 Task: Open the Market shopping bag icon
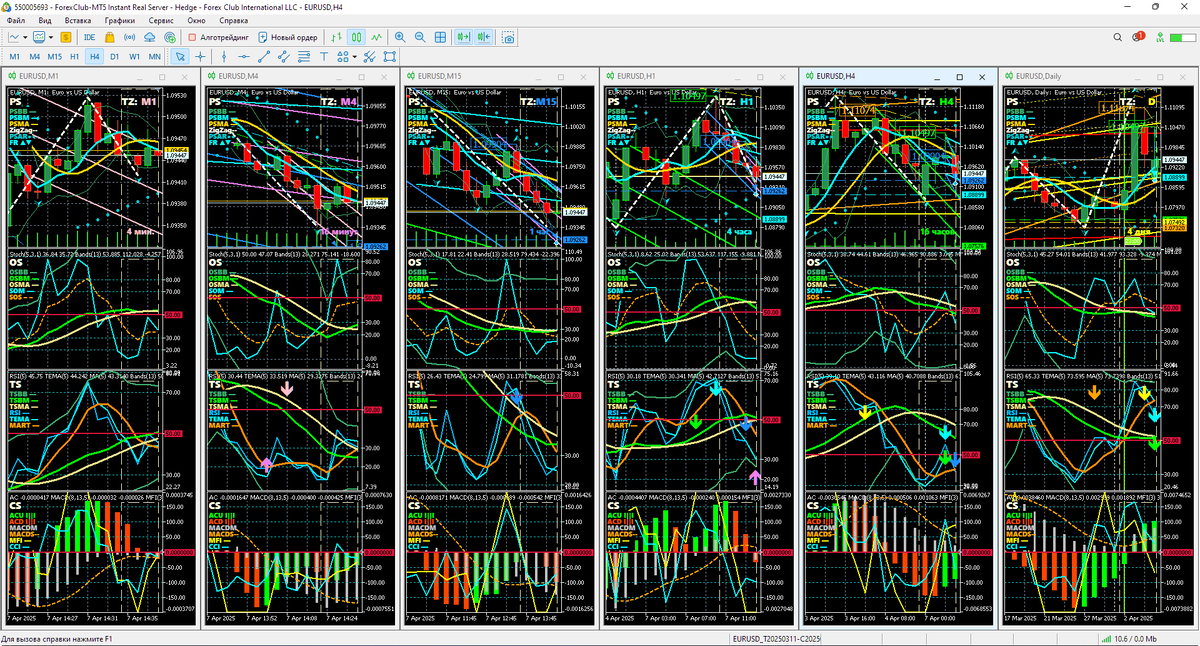pos(110,36)
